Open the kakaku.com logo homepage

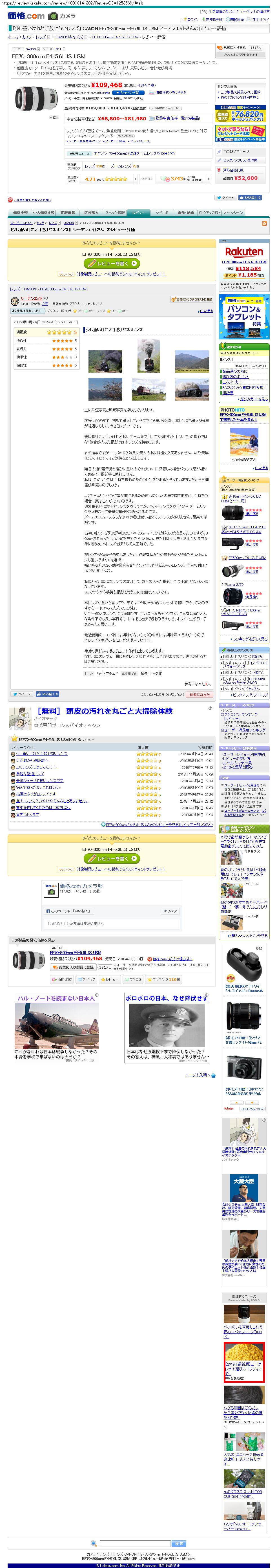point(26,15)
